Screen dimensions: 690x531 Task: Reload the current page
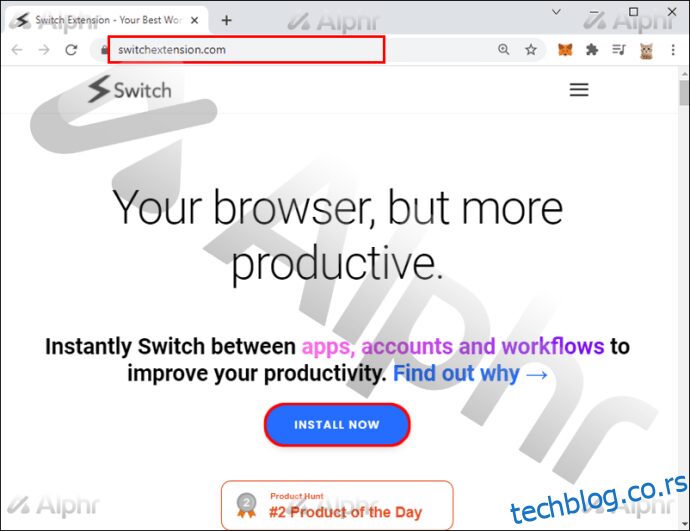click(x=71, y=50)
